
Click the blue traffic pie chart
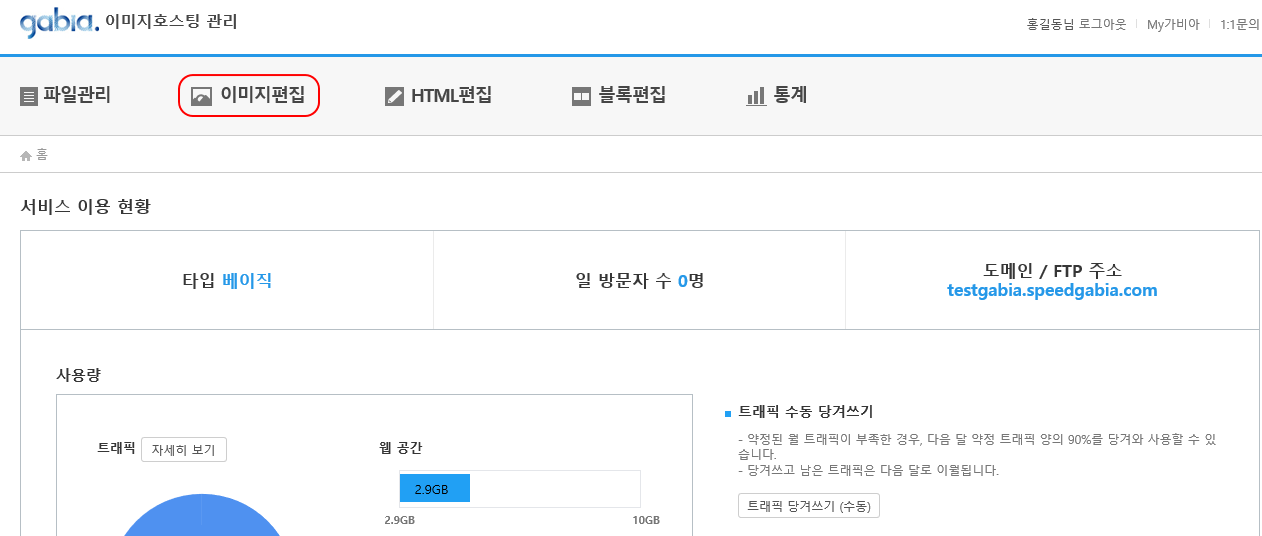200,515
